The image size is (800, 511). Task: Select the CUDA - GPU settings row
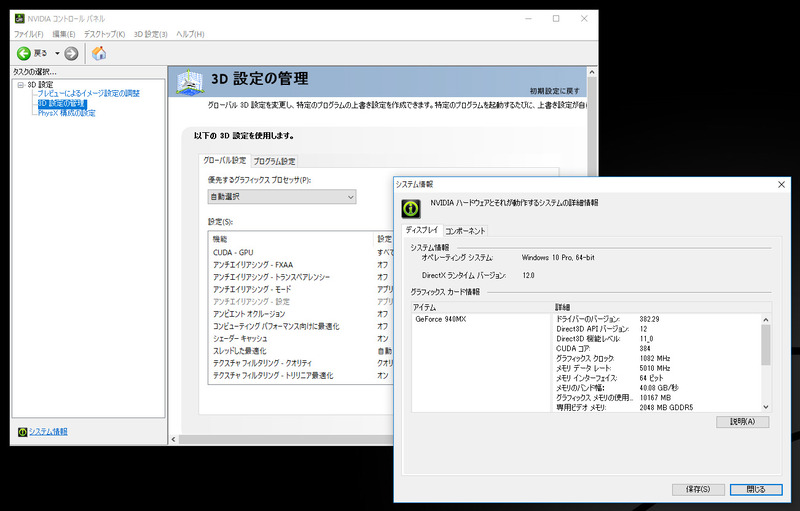[x=301, y=252]
